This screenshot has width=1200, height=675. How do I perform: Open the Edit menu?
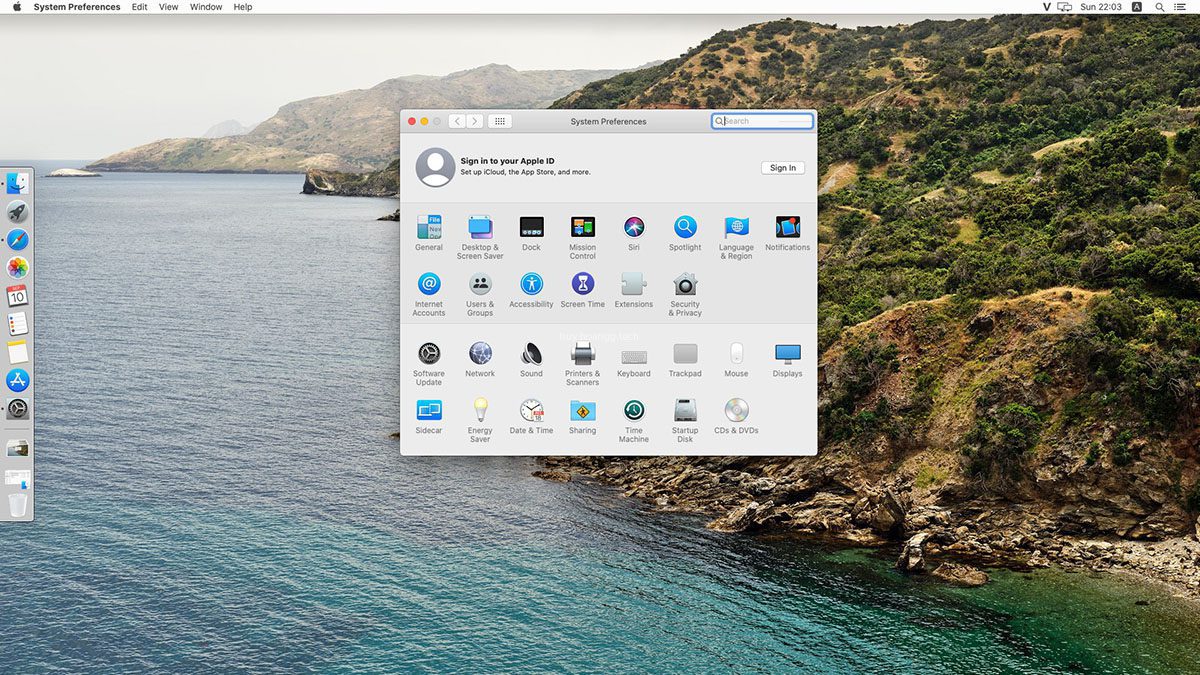click(140, 7)
